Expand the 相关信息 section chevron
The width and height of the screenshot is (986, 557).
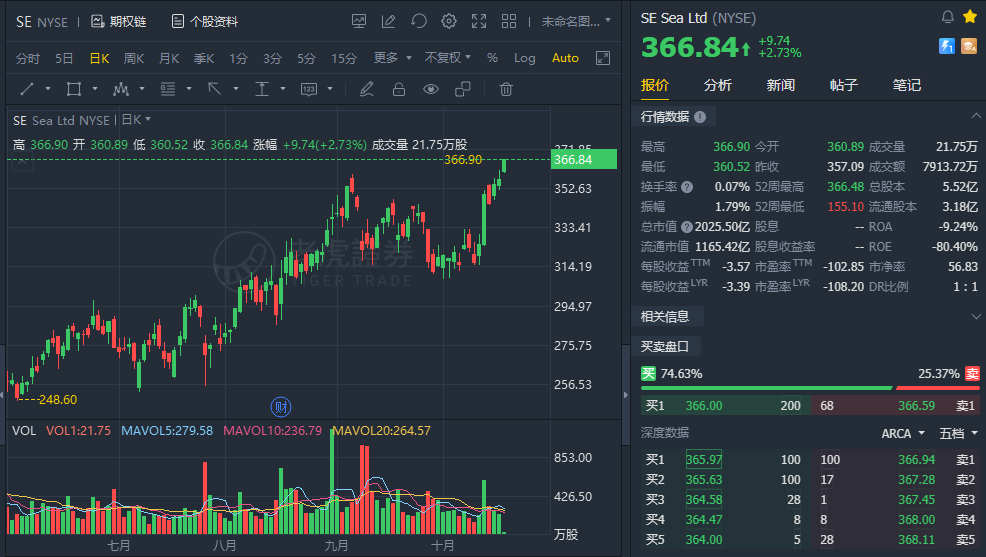coord(976,316)
